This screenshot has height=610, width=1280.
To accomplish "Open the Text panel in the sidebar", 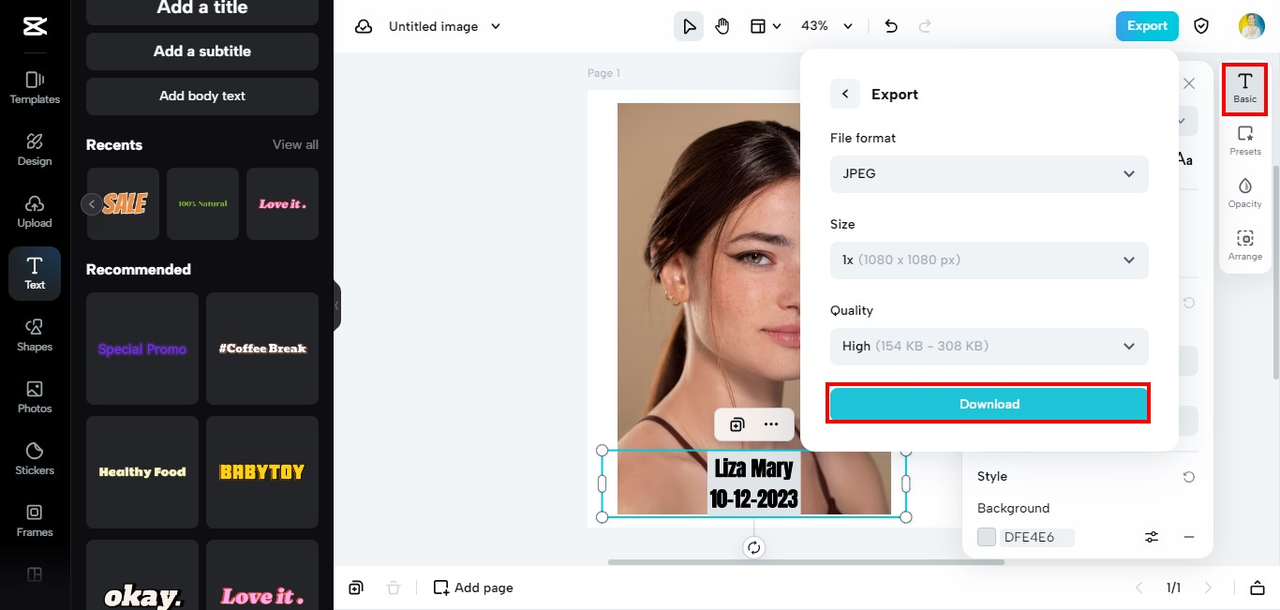I will pos(34,272).
